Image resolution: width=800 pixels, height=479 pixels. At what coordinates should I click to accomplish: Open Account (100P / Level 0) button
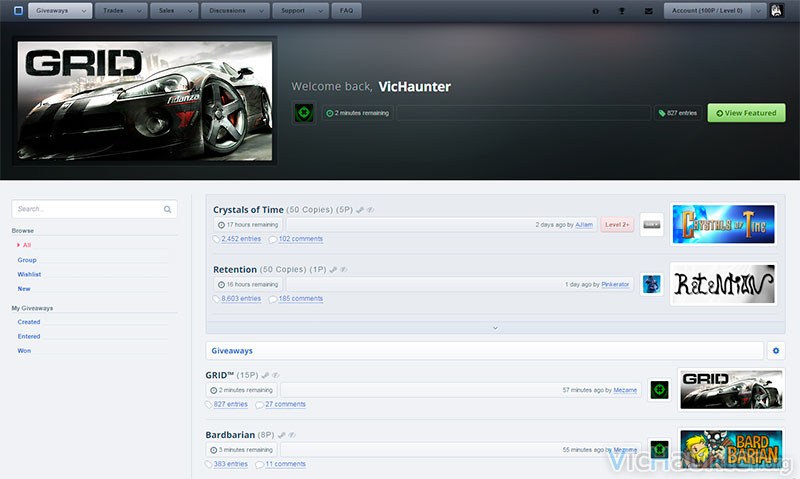[x=708, y=11]
